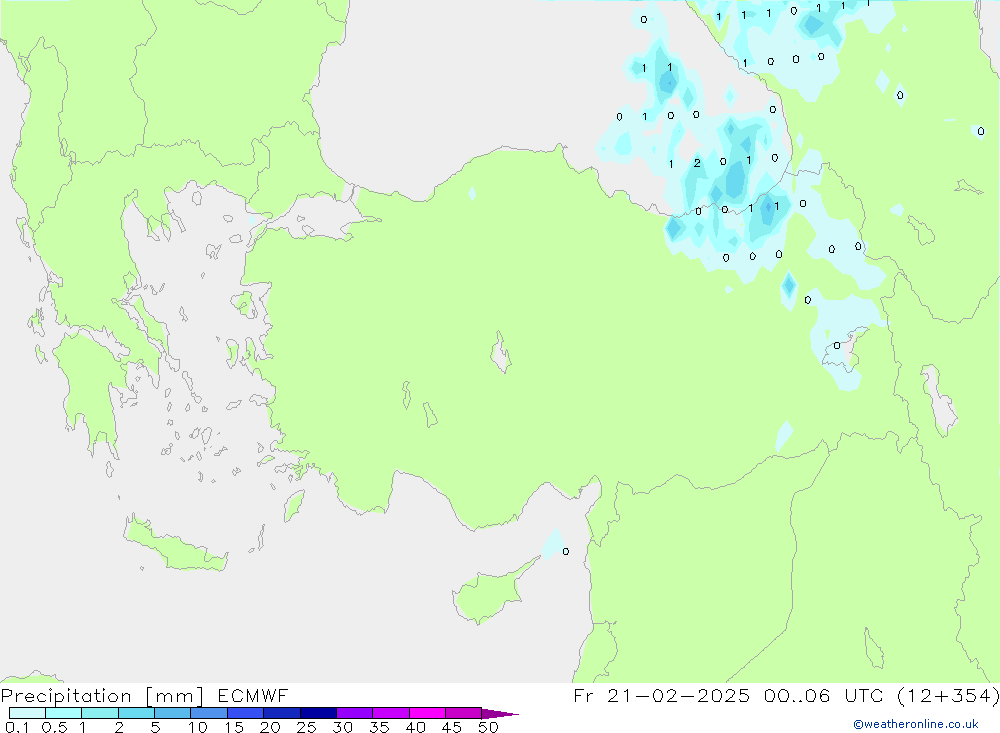Click the "[mm]" unit label
This screenshot has width=1000, height=733.
175,696
